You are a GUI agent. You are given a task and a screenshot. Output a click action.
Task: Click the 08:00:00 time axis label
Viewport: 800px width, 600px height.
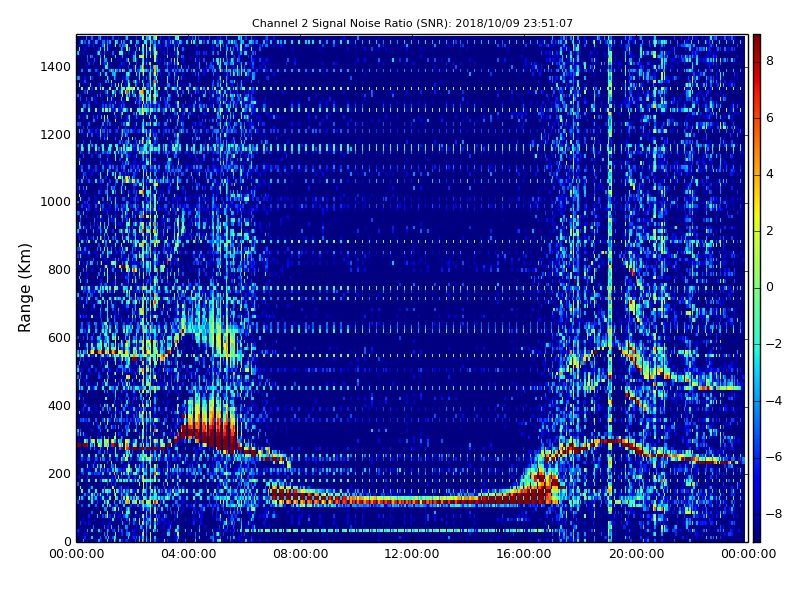tap(301, 554)
